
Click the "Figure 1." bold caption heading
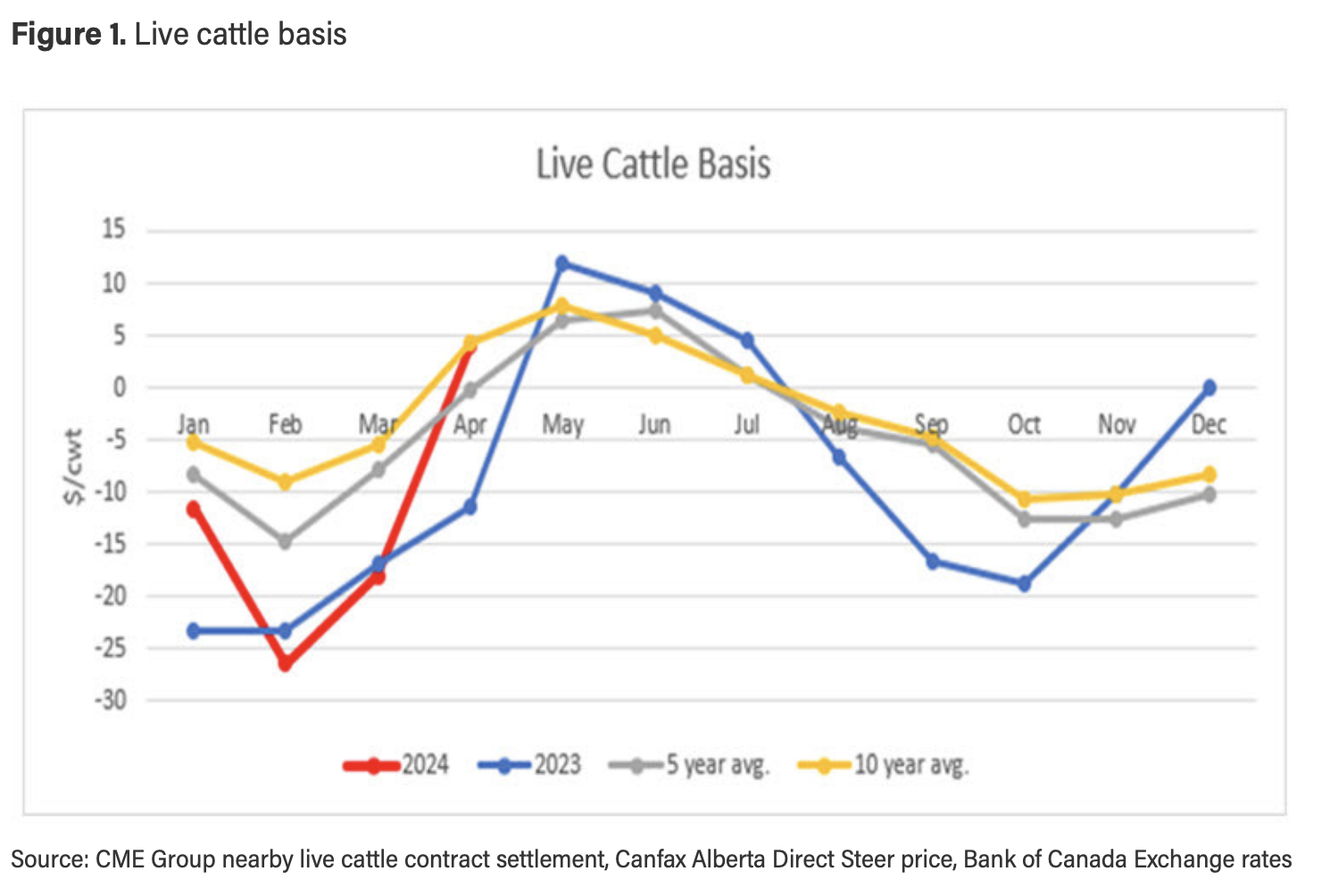[69, 35]
